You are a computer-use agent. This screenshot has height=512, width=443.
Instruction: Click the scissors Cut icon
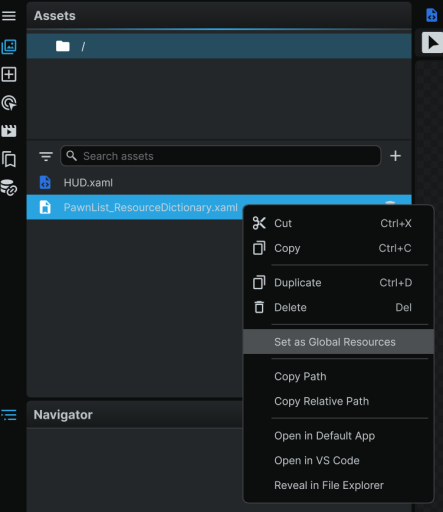click(x=259, y=223)
